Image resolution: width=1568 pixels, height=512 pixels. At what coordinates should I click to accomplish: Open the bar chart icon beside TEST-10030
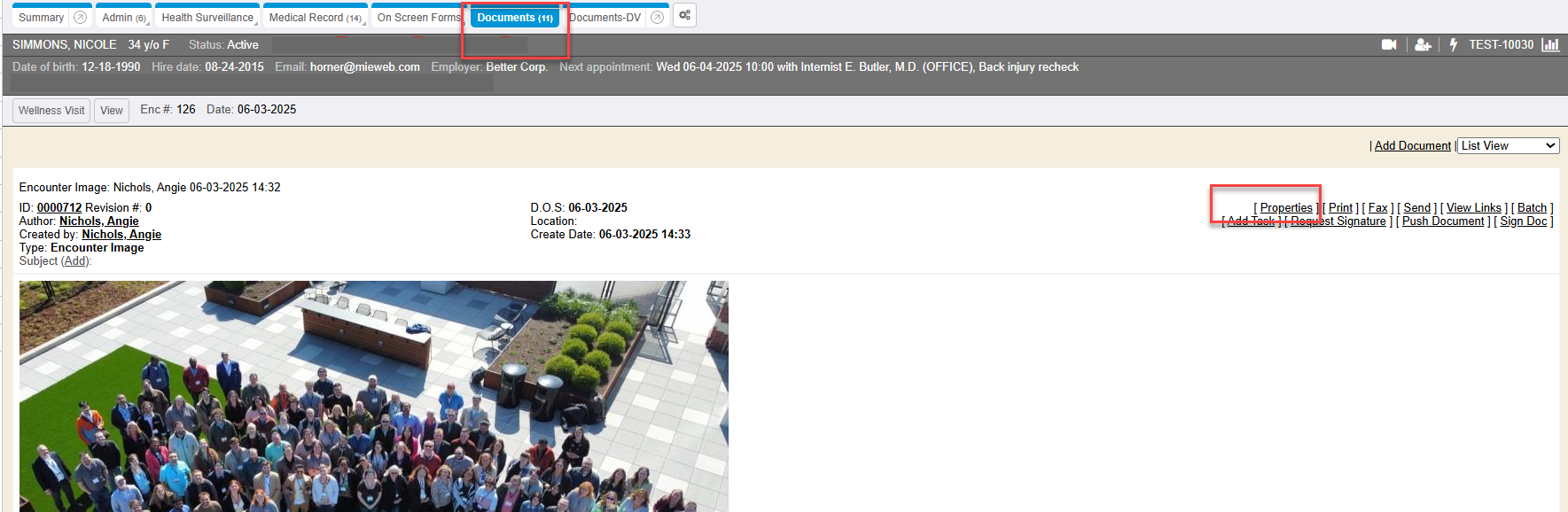[1550, 45]
